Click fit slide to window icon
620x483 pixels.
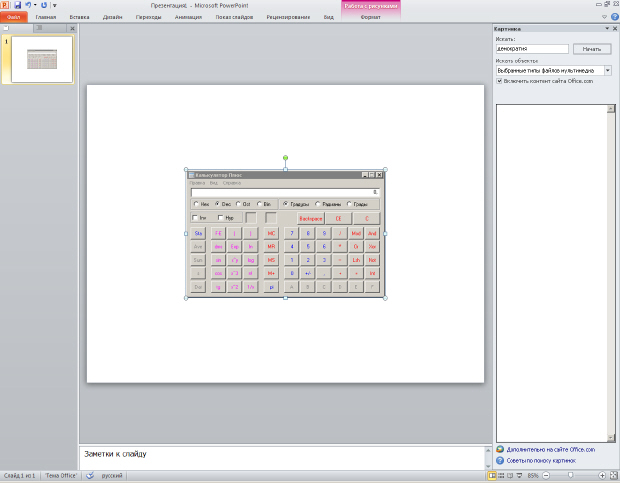pyautogui.click(x=613, y=476)
